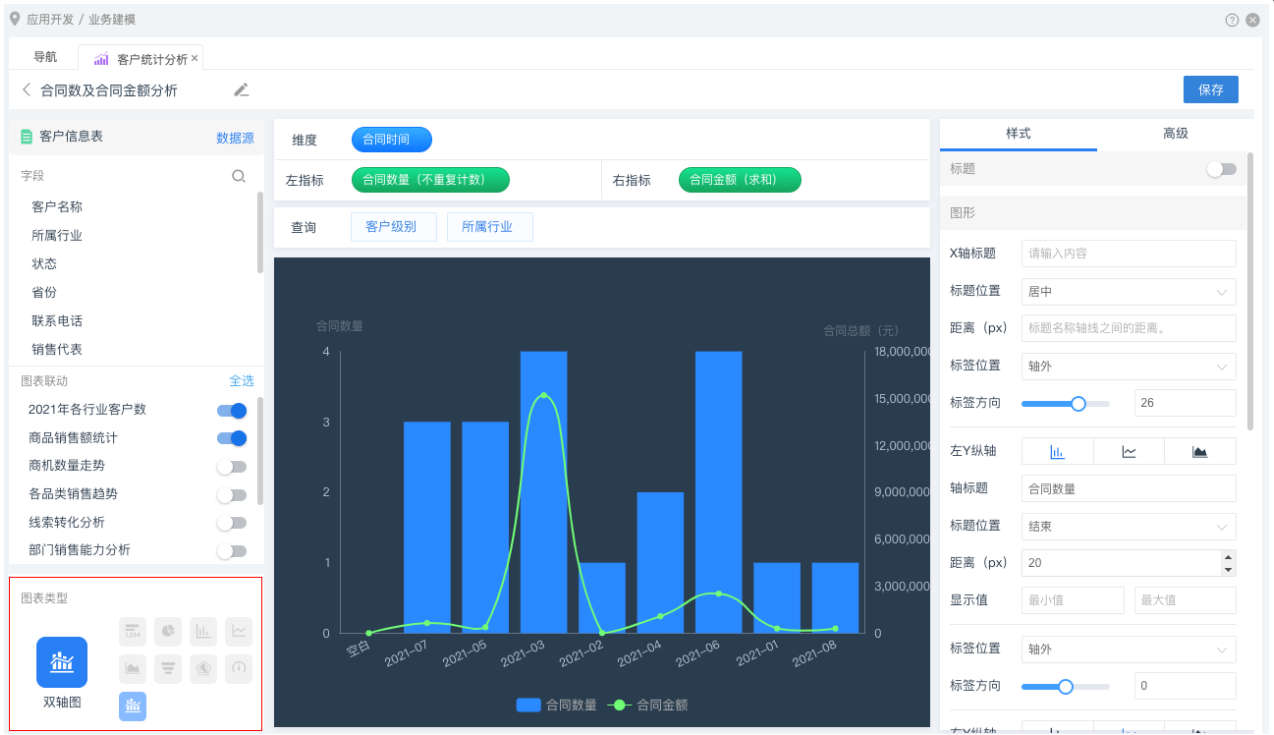Set 左Y纵轴 to line chart style
Image resolution: width=1274 pixels, height=735 pixels.
pos(1128,452)
